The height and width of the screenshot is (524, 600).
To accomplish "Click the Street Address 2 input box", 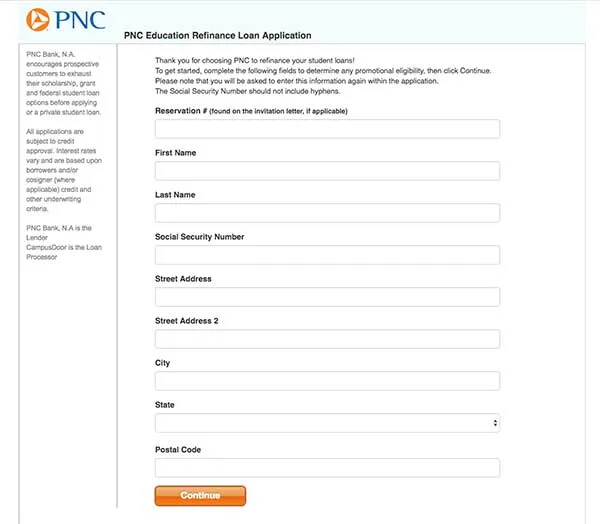I will click(327, 339).
